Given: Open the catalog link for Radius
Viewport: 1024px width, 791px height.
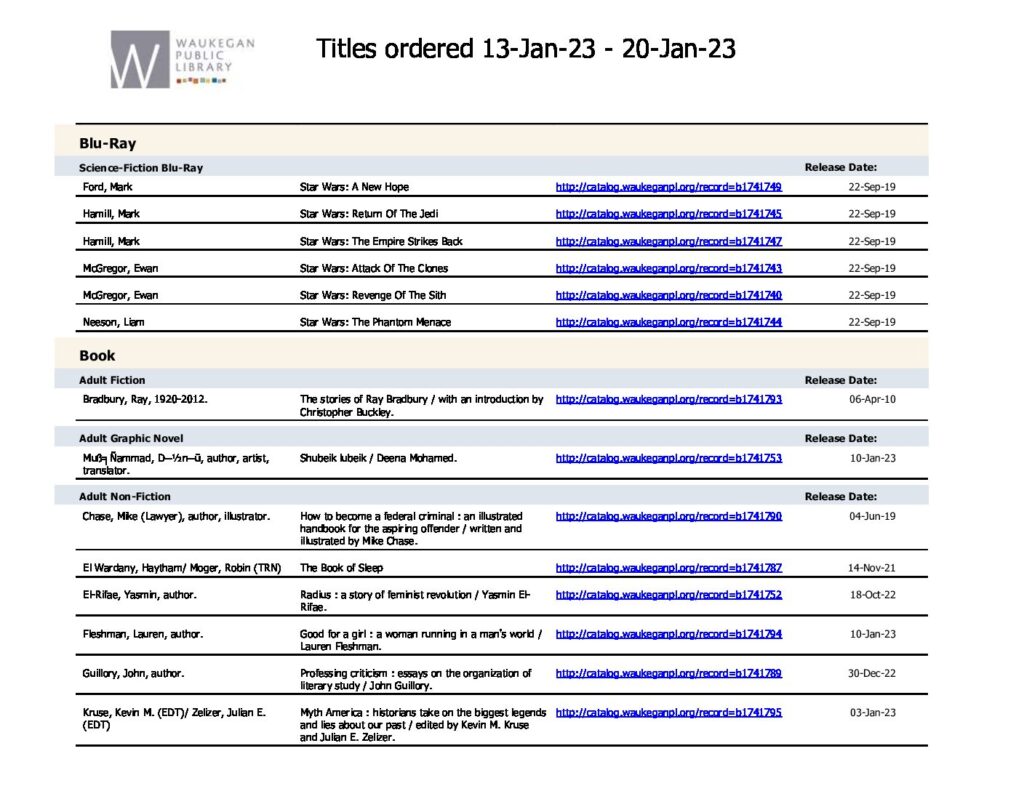Looking at the screenshot, I should 668,594.
